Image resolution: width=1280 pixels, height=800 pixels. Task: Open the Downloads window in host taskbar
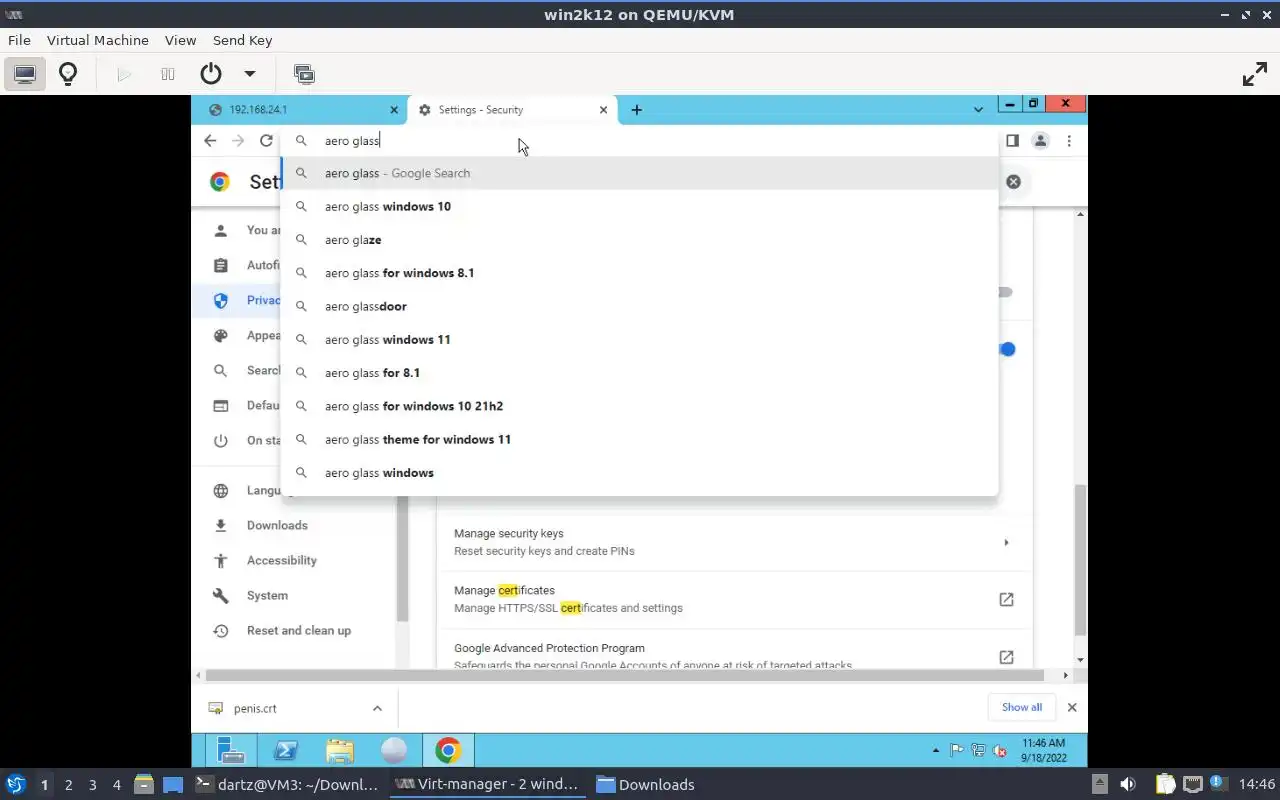646,785
